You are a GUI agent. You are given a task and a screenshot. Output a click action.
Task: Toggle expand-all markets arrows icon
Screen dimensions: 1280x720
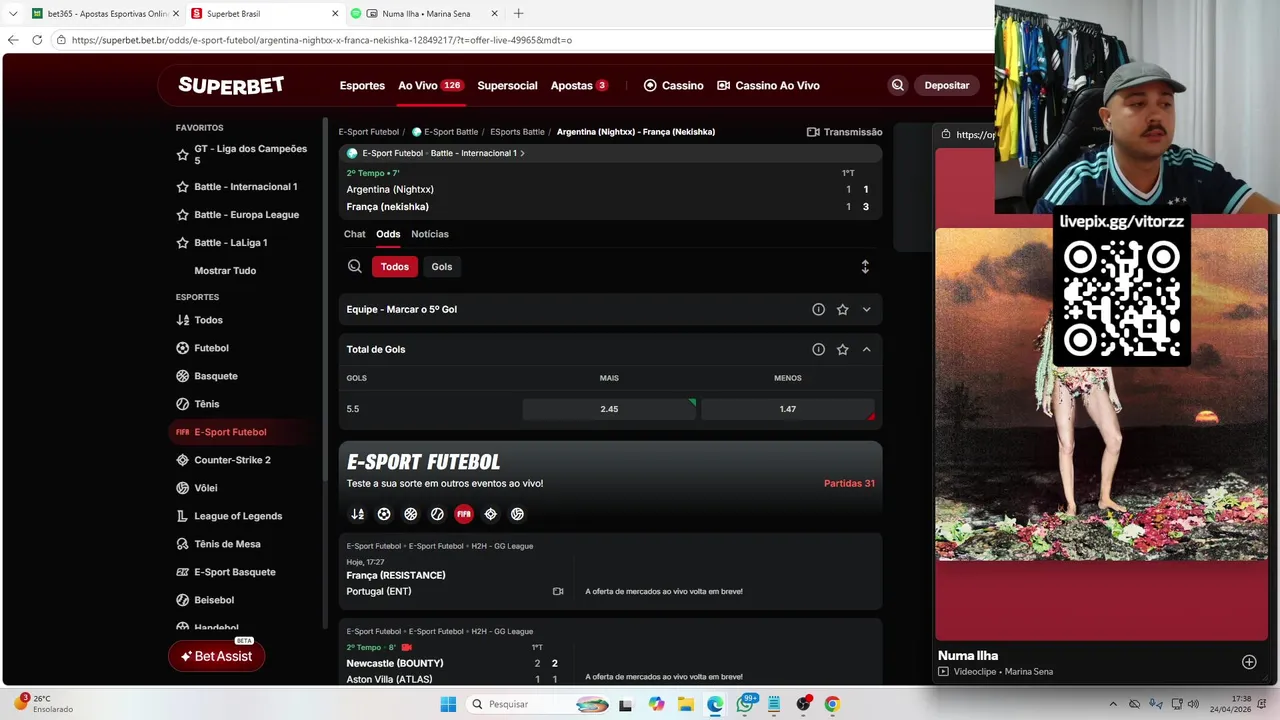click(865, 267)
